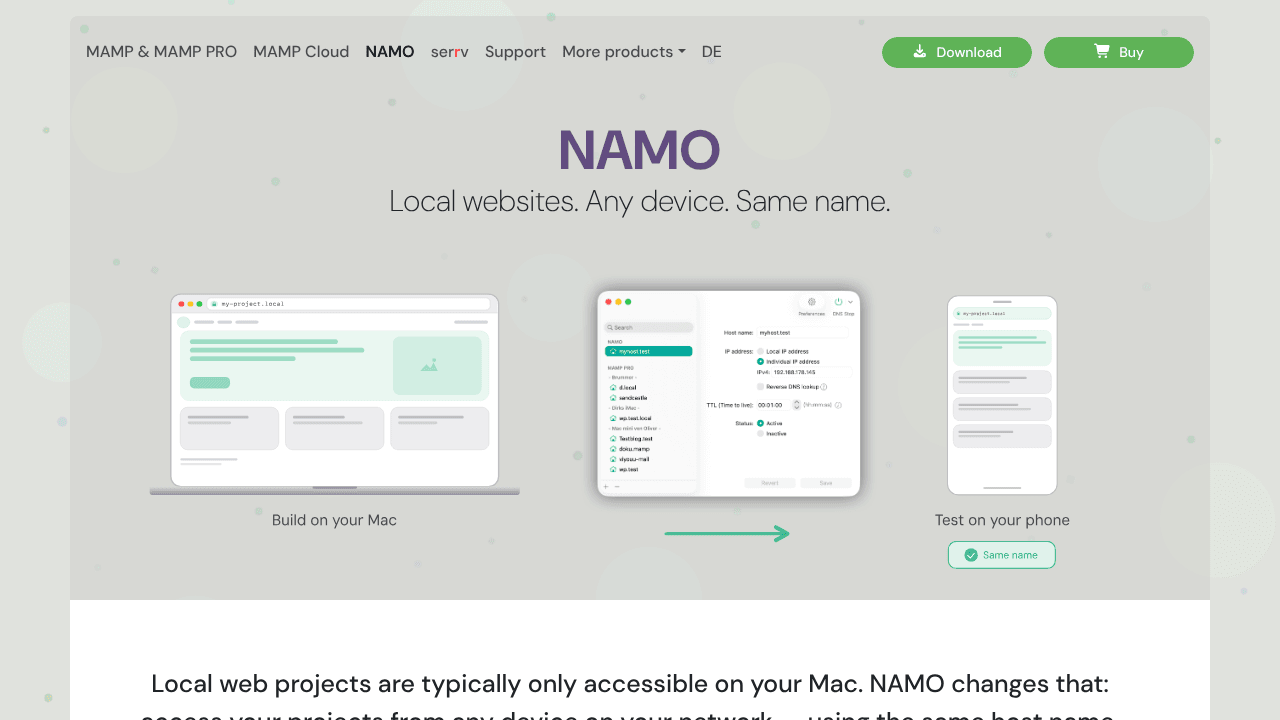Image resolution: width=1280 pixels, height=720 pixels.
Task: Click the minus remove-host button
Action: coord(617,486)
